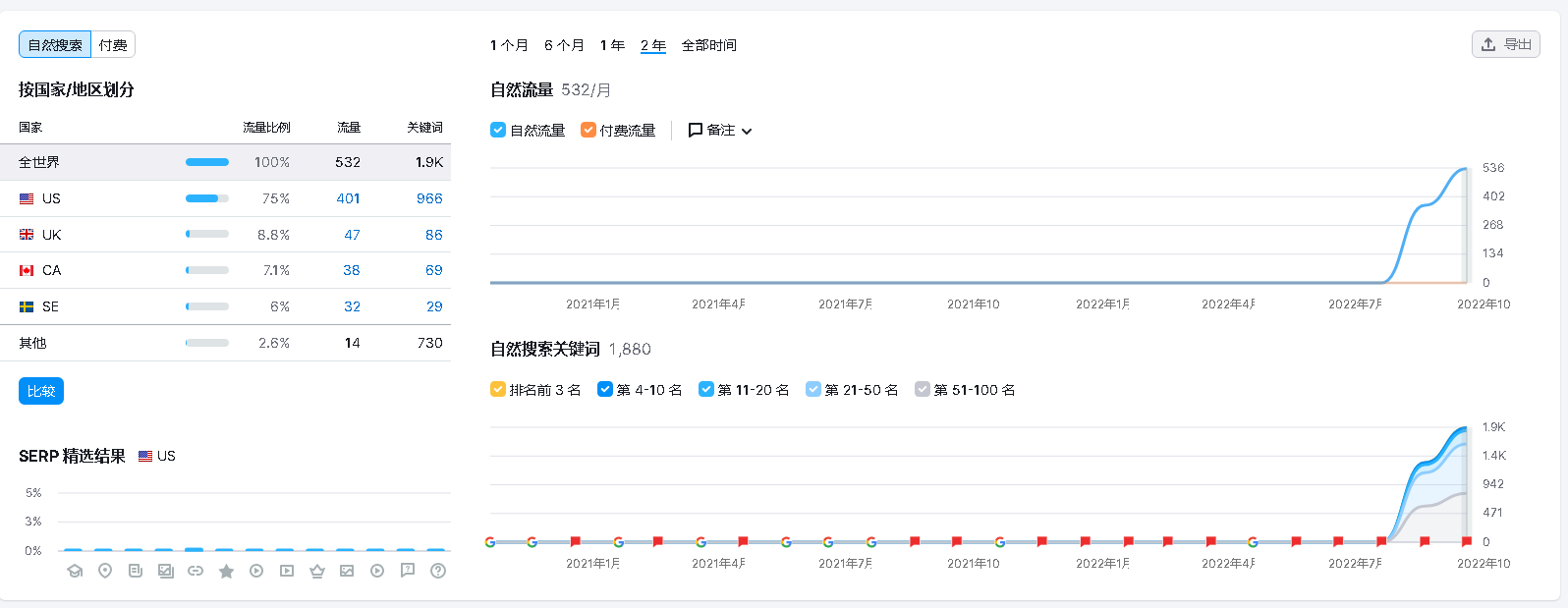Toggle the 第 51-100 名 checkbox
Screen dimensions: 1568x608
click(x=923, y=389)
